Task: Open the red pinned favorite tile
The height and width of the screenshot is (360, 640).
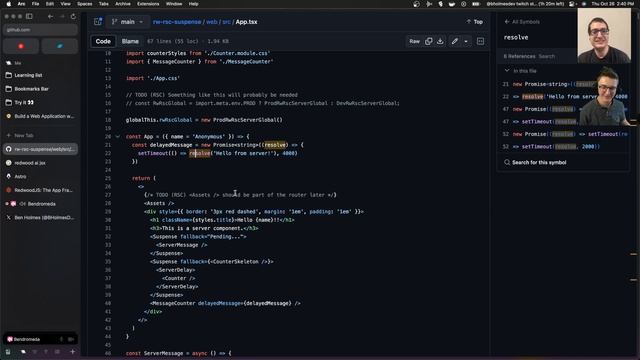Action: point(21,46)
